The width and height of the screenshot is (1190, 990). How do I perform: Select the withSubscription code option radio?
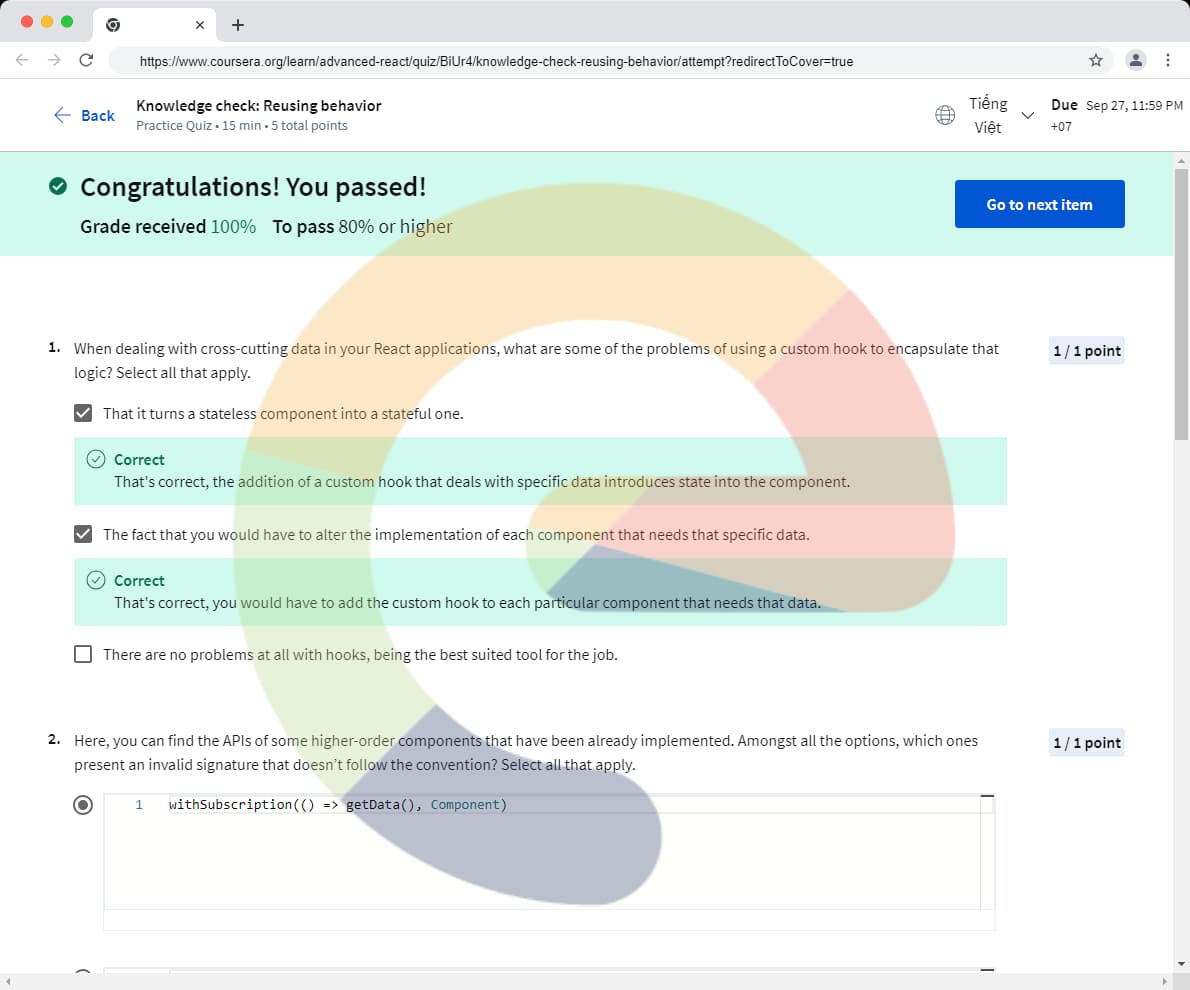tap(83, 805)
